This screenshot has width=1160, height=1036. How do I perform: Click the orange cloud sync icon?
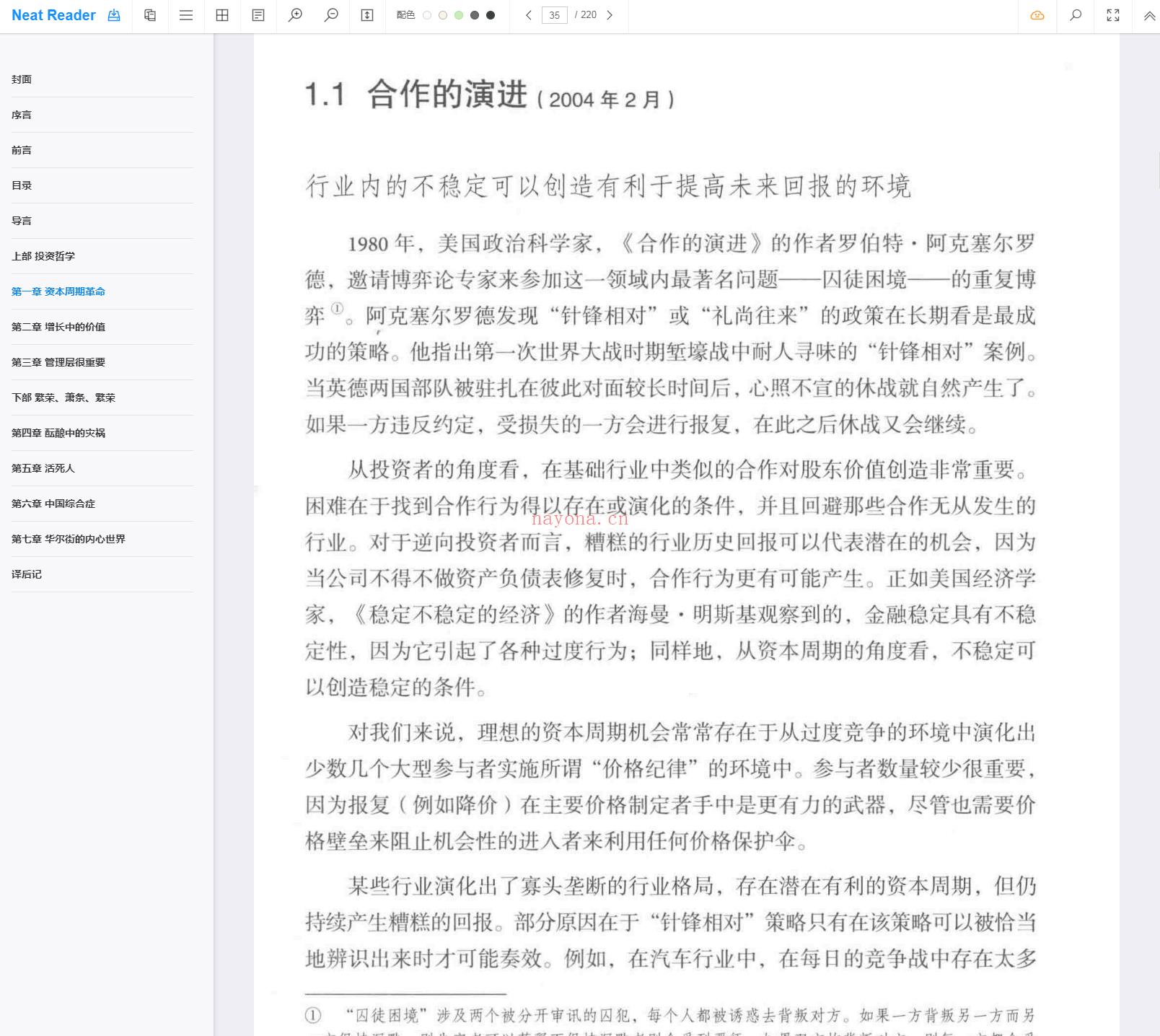[1037, 15]
